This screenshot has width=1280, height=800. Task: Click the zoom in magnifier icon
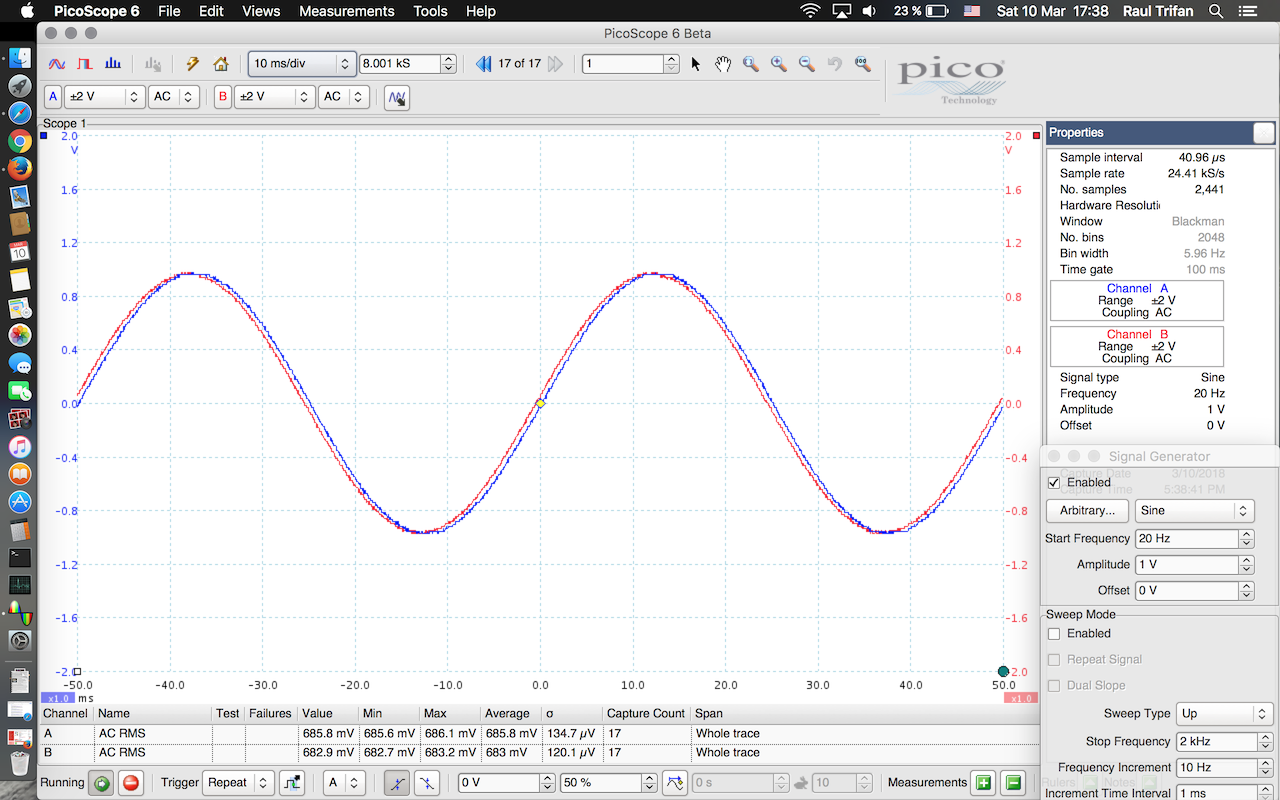pyautogui.click(x=778, y=64)
